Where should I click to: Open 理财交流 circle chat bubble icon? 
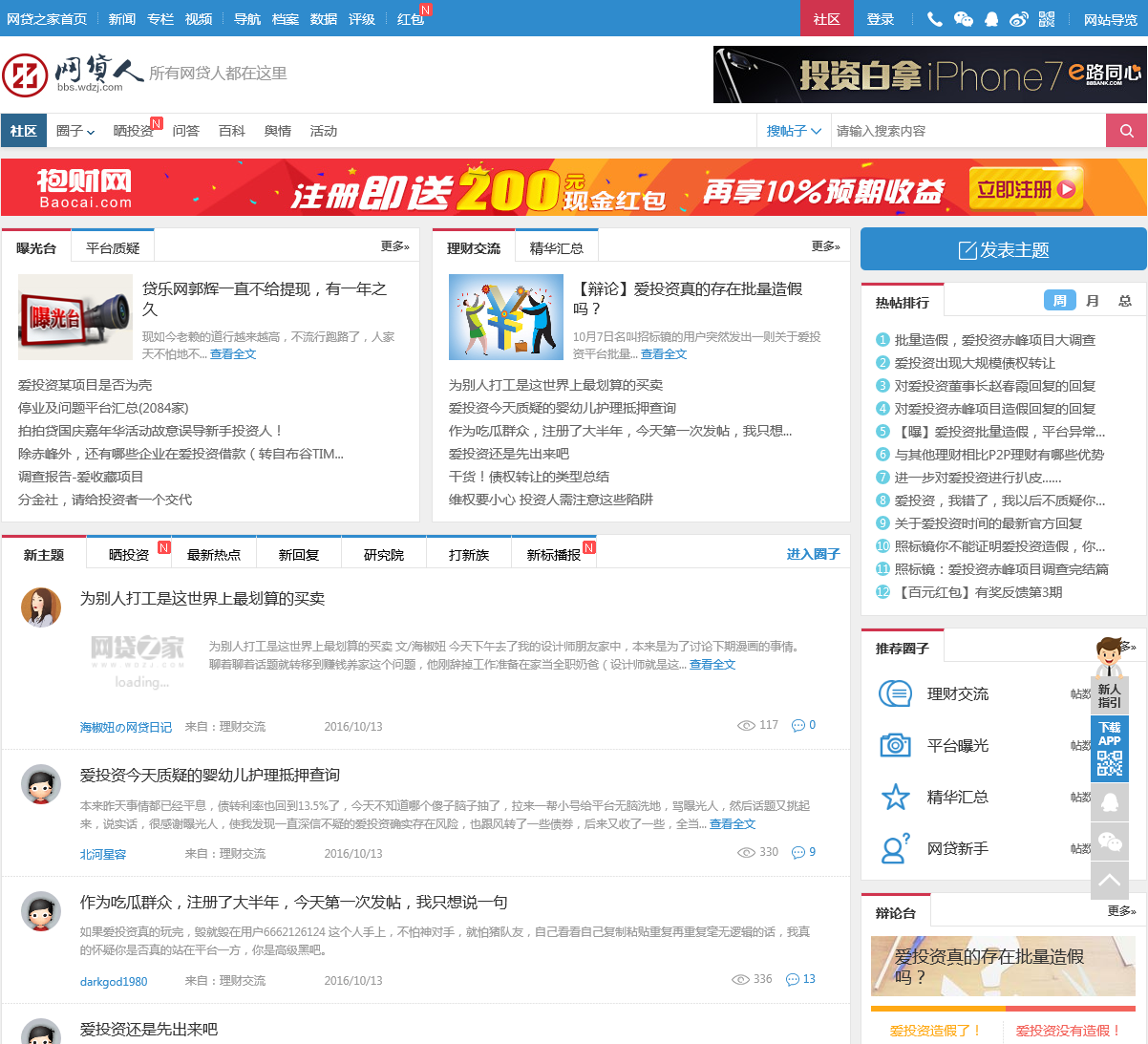tap(895, 693)
